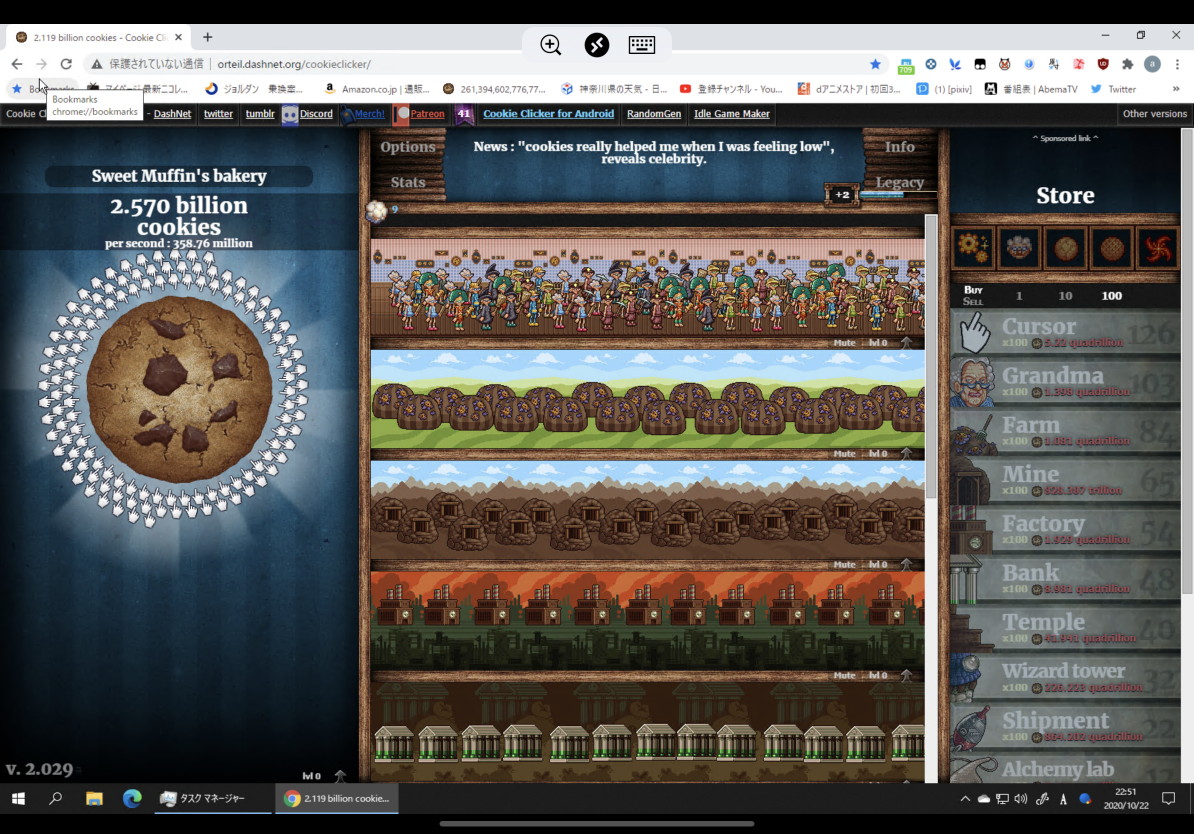Image resolution: width=1194 pixels, height=834 pixels.
Task: Show more bookmarks with the chevron
Action: point(1176,89)
